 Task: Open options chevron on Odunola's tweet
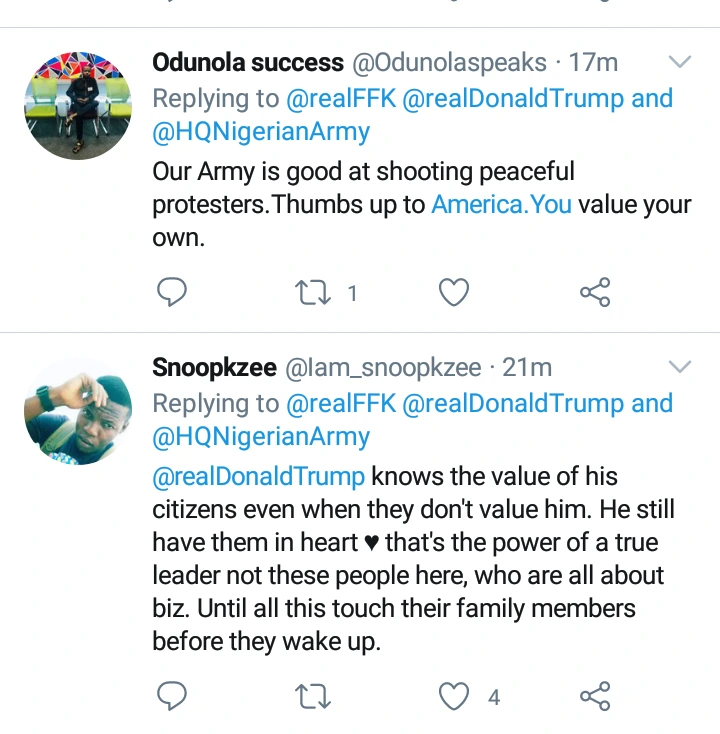pos(680,62)
